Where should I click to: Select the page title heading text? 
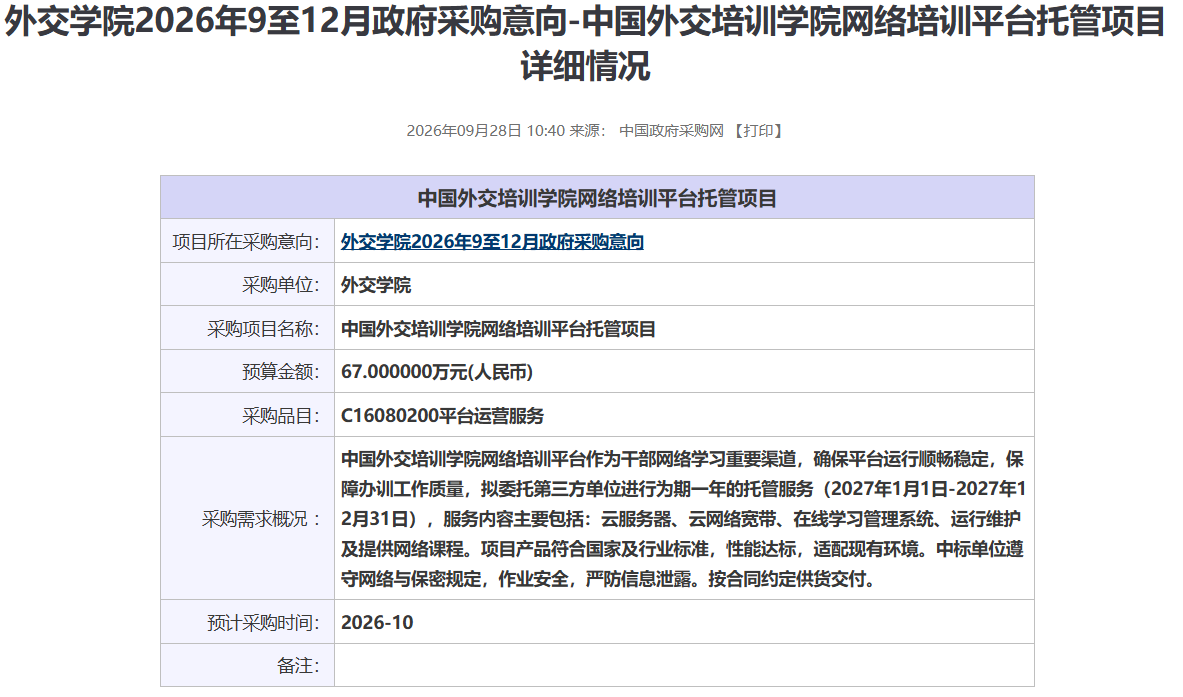[585, 43]
